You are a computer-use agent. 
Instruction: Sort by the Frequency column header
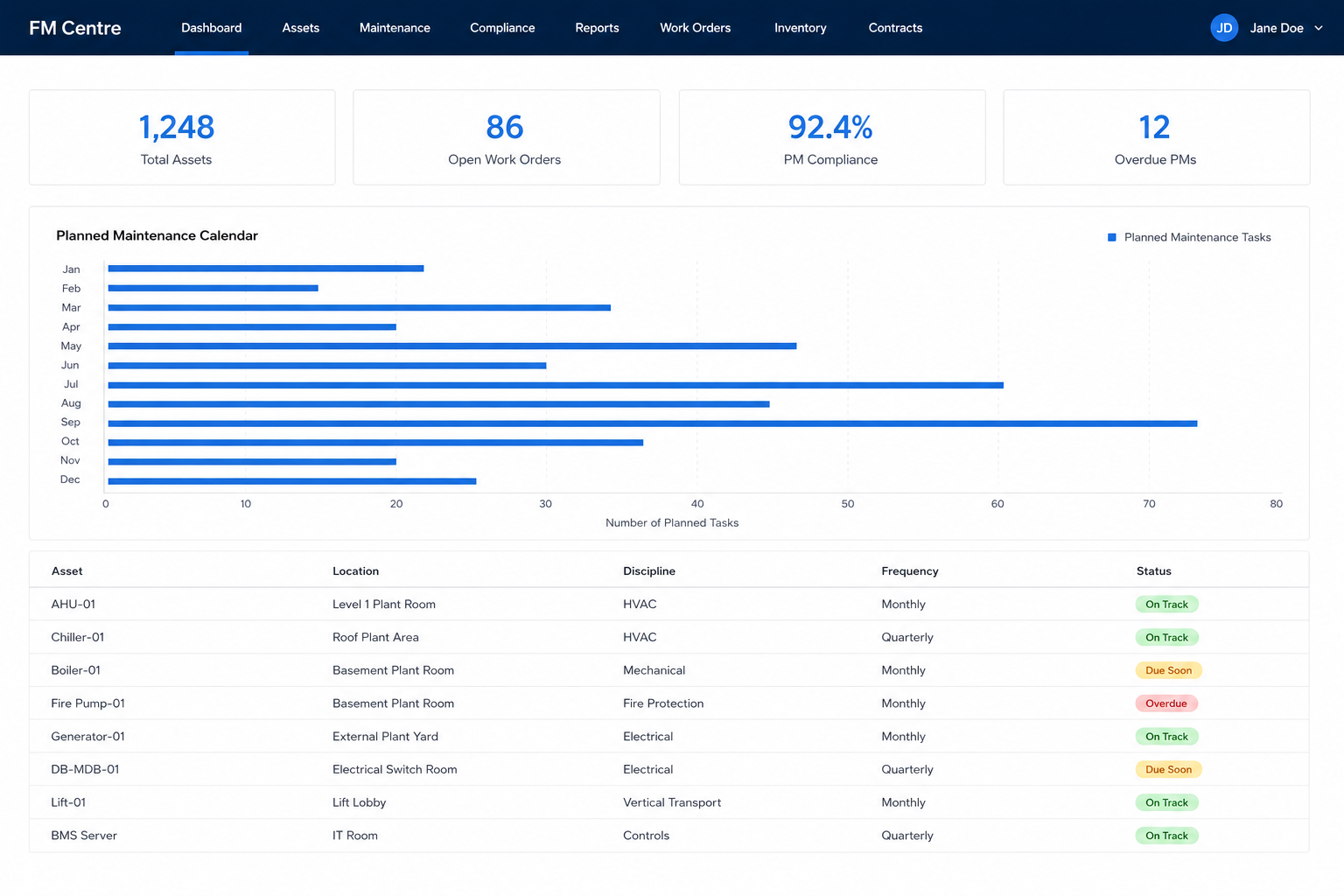910,571
